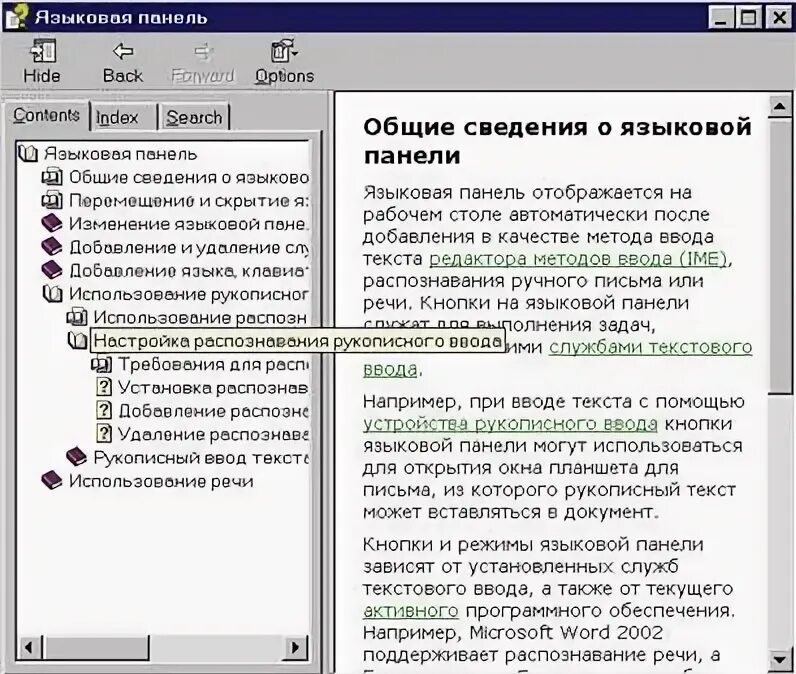Image resolution: width=796 pixels, height=674 pixels.
Task: Click the tree horizontal scrollbar thumb
Action: [x=96, y=647]
